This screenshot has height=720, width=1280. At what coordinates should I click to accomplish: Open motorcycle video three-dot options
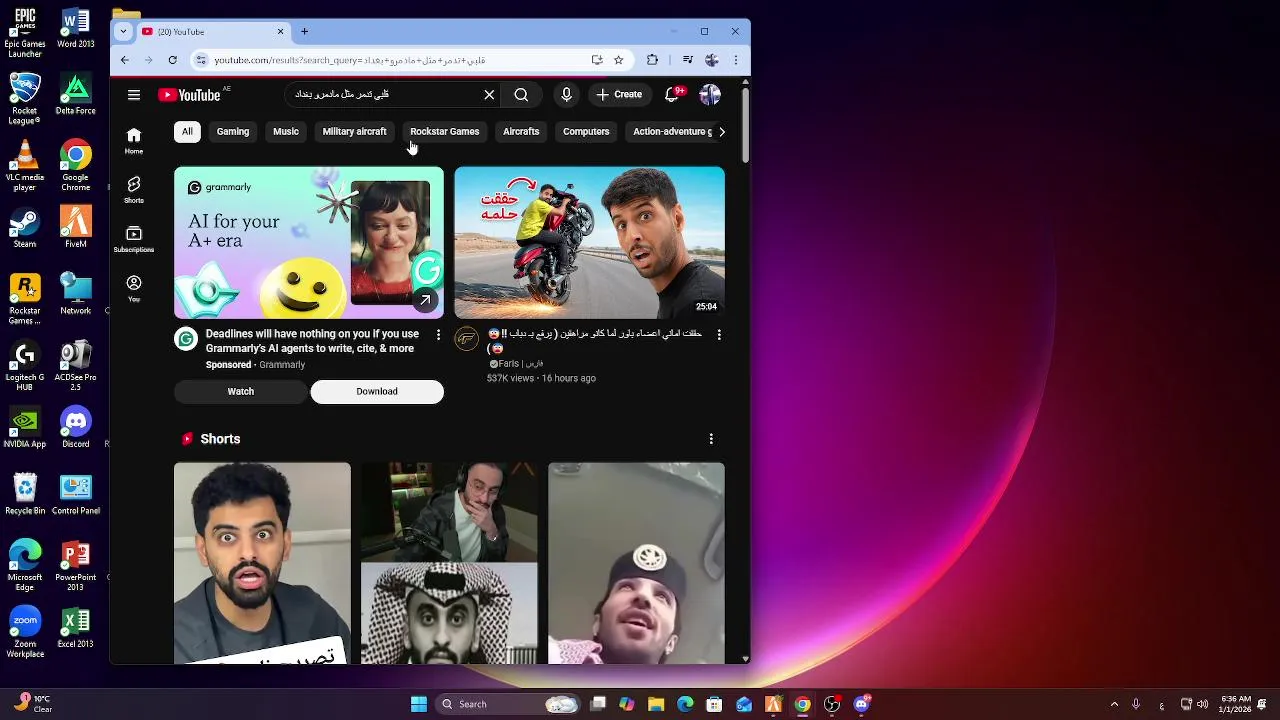pos(719,335)
